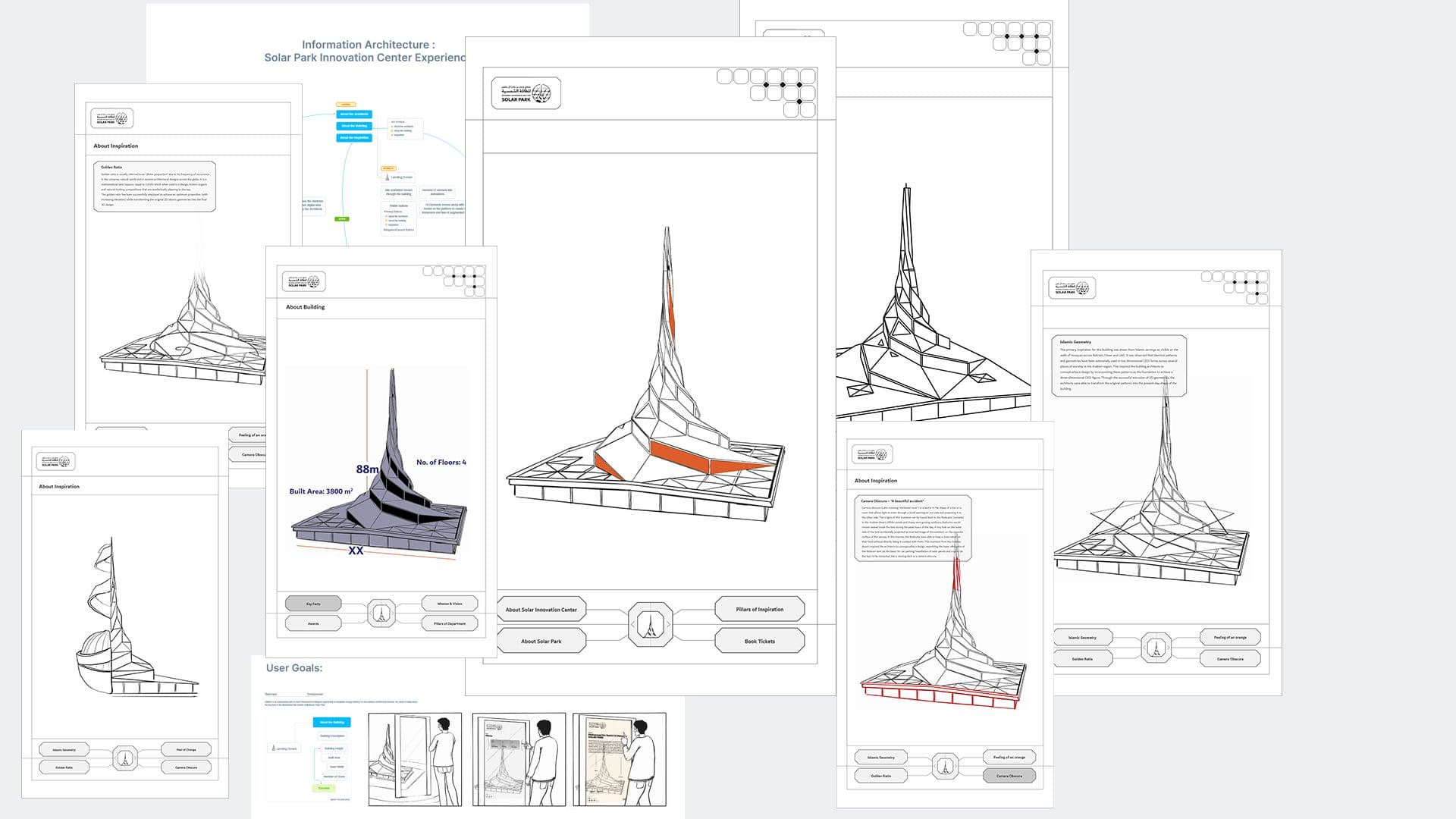The height and width of the screenshot is (819, 1456).
Task: Click right arrow beside main tower icon
Action: pos(670,625)
